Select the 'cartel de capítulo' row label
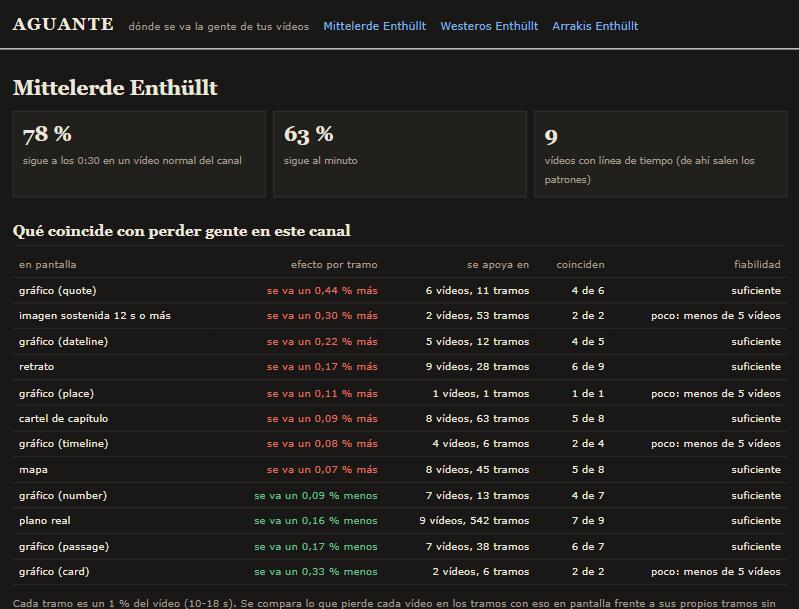 point(63,418)
